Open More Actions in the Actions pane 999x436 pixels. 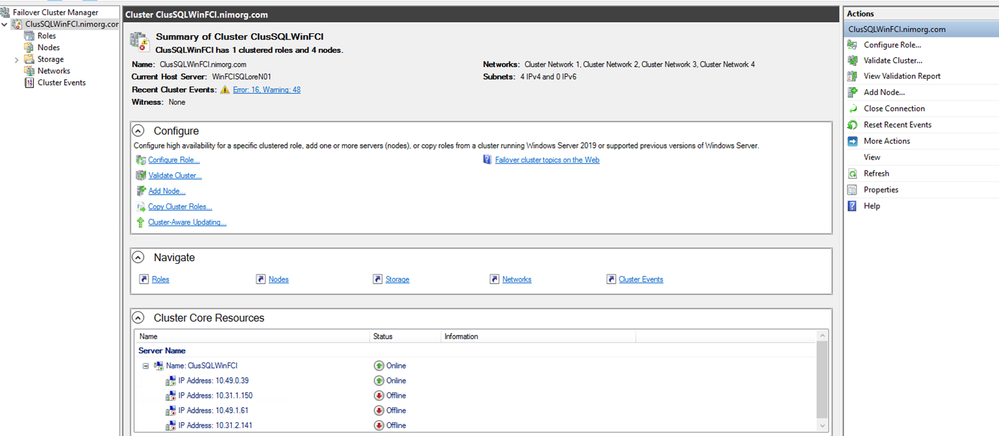click(x=886, y=141)
